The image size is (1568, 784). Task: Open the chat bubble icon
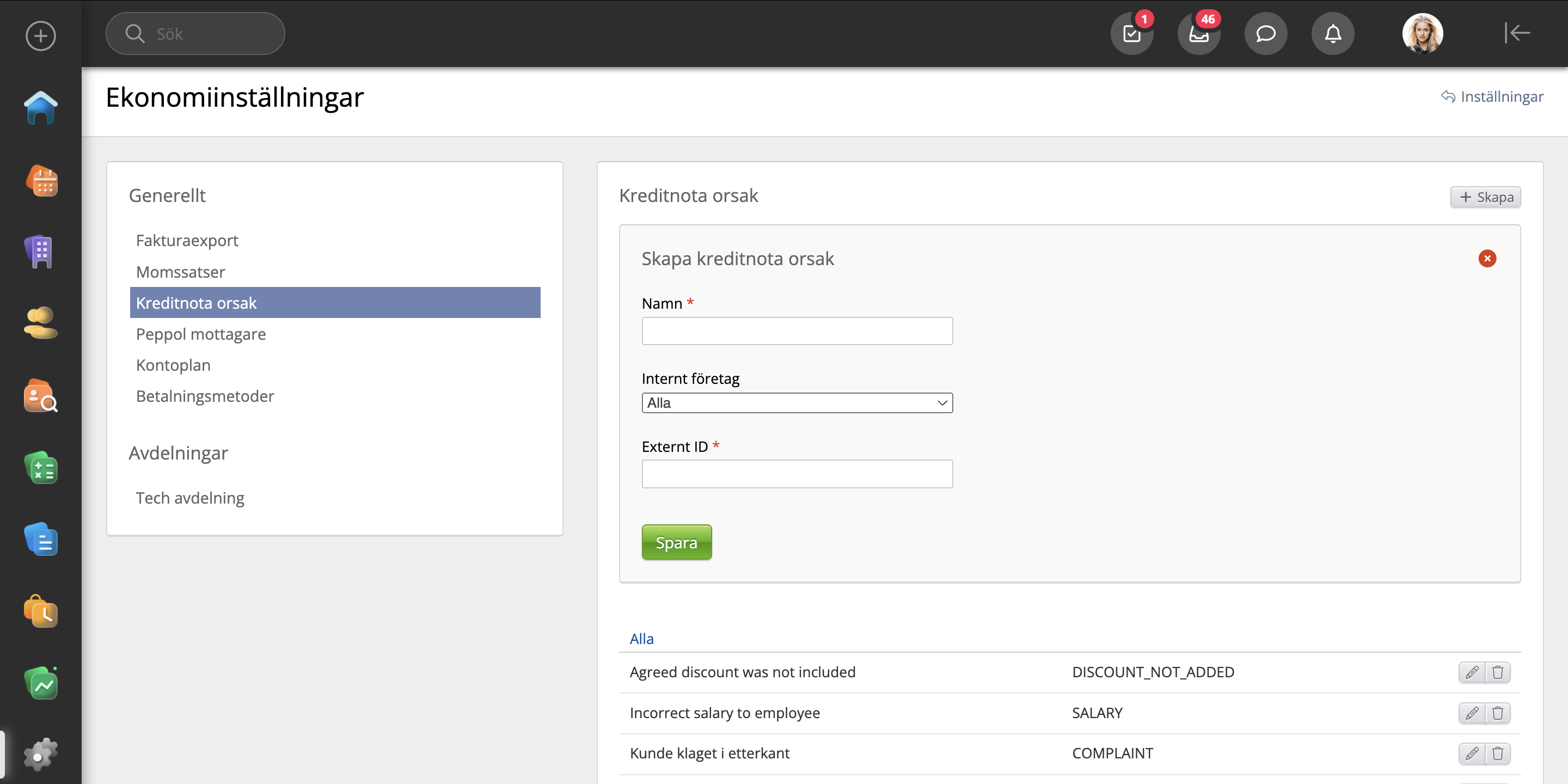click(1265, 33)
